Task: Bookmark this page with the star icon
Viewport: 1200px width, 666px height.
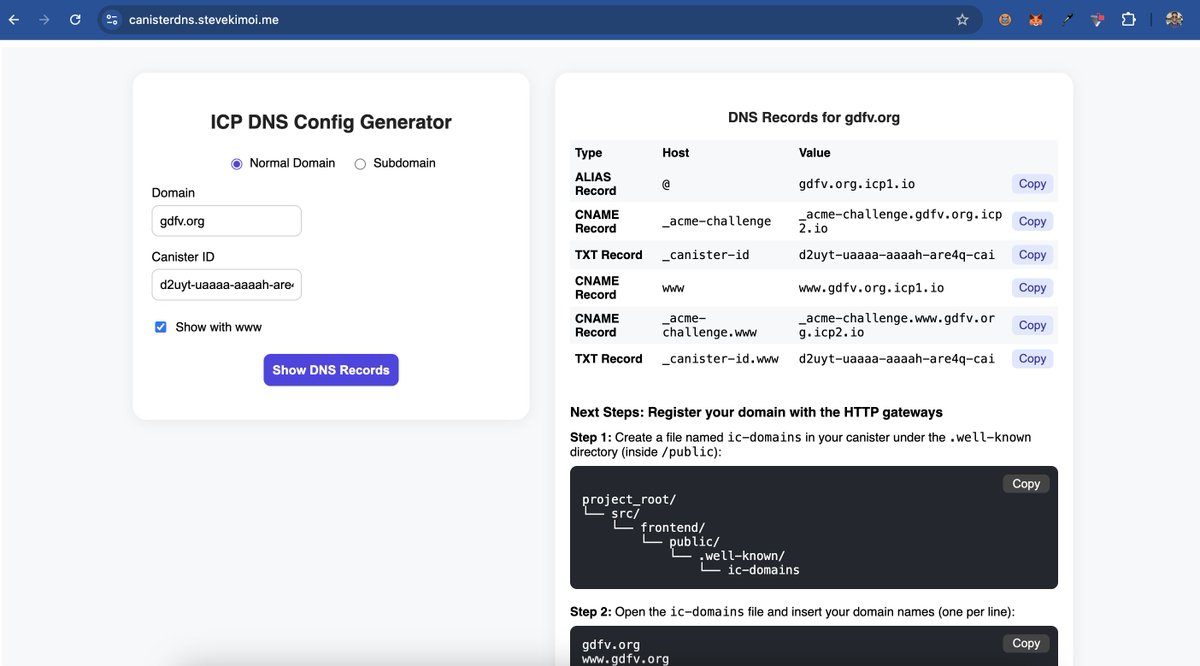Action: click(962, 19)
